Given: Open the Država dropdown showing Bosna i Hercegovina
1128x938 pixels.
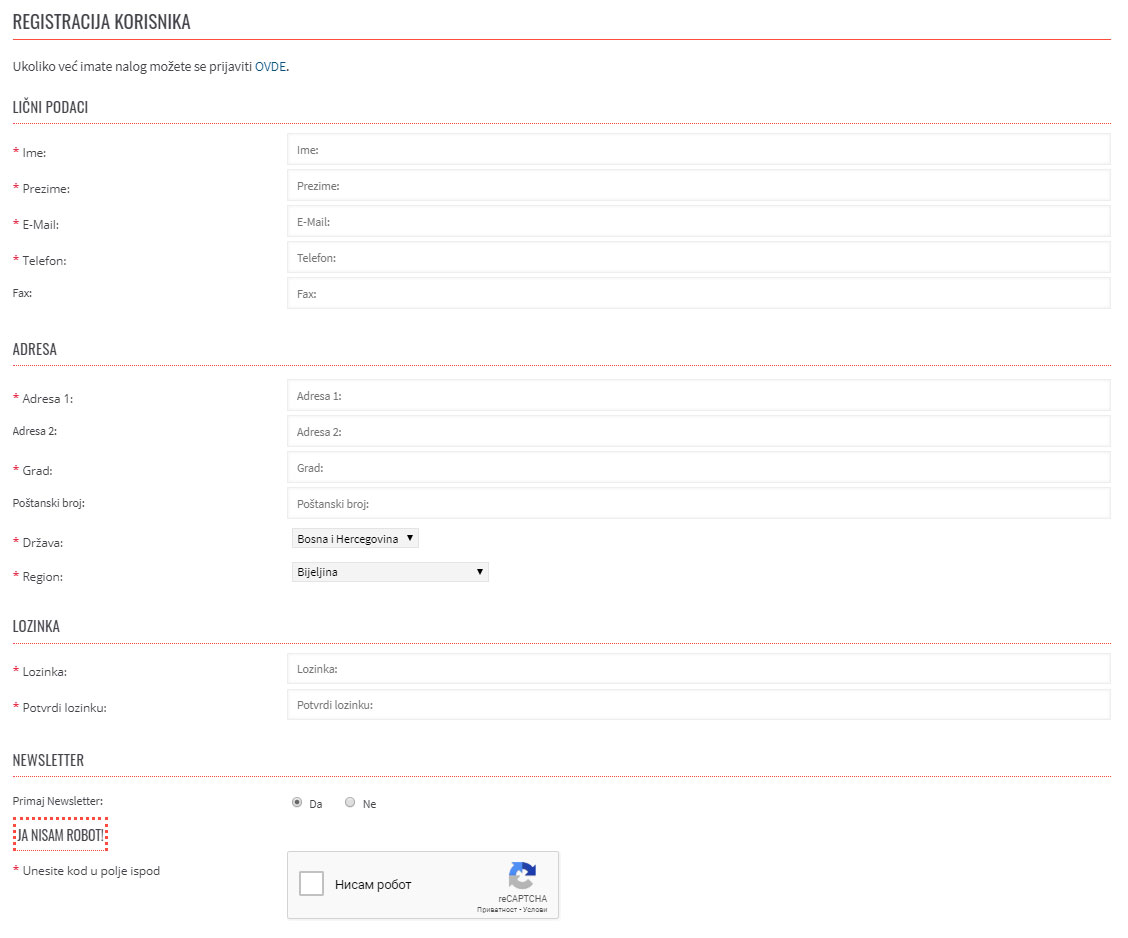Looking at the screenshot, I should 355,538.
